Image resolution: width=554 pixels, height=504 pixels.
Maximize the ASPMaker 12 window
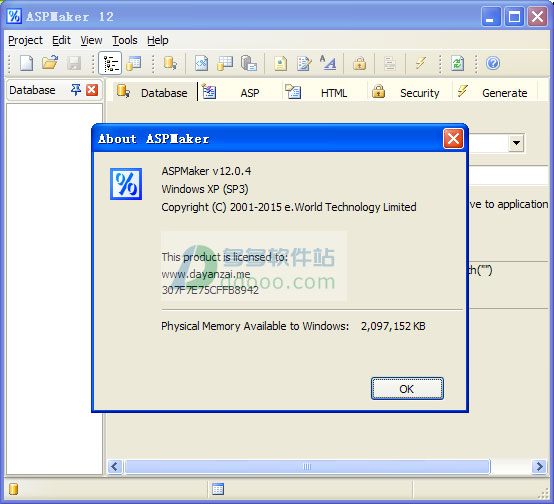(514, 16)
